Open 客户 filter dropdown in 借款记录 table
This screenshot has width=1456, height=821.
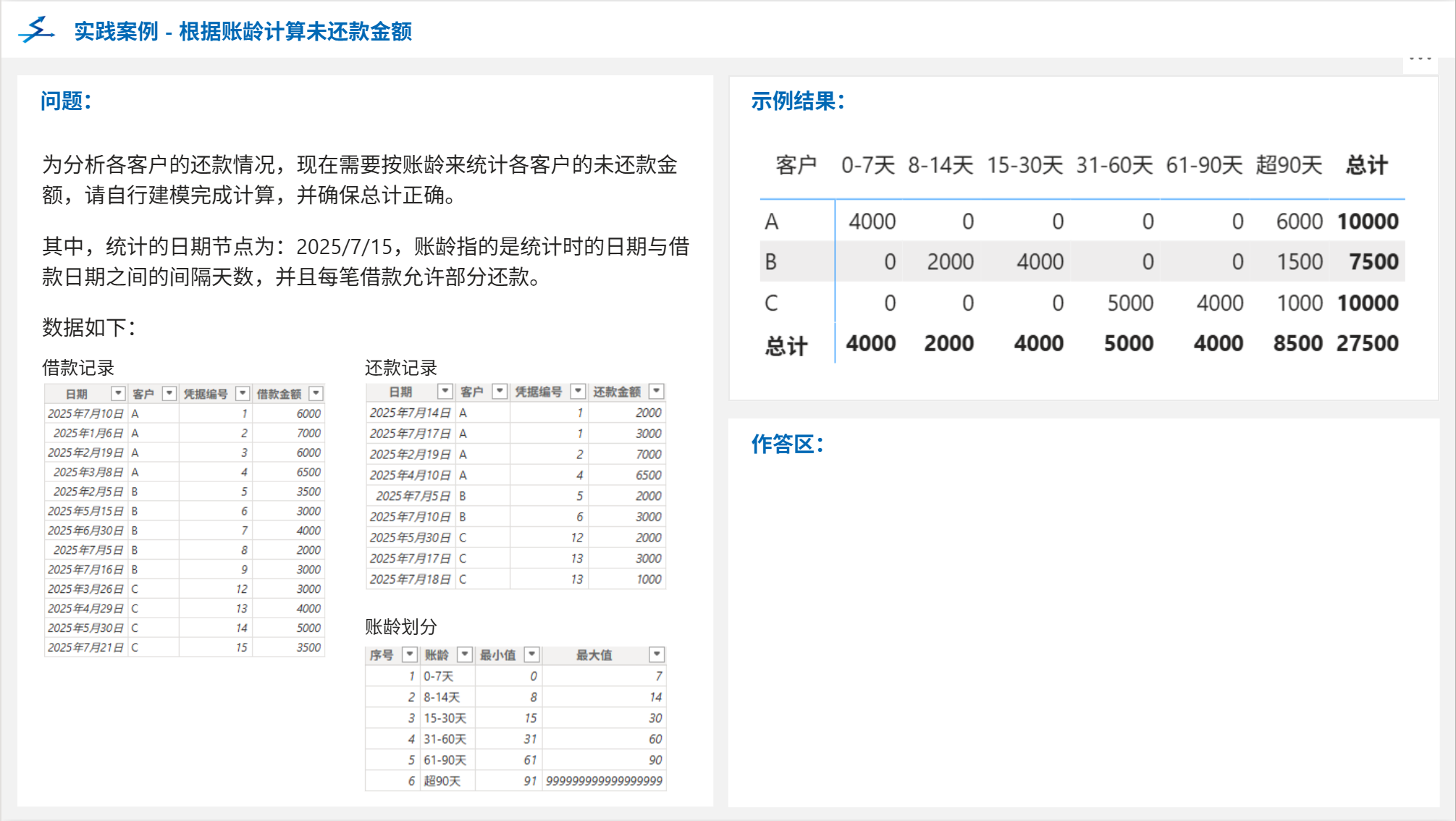(x=169, y=393)
